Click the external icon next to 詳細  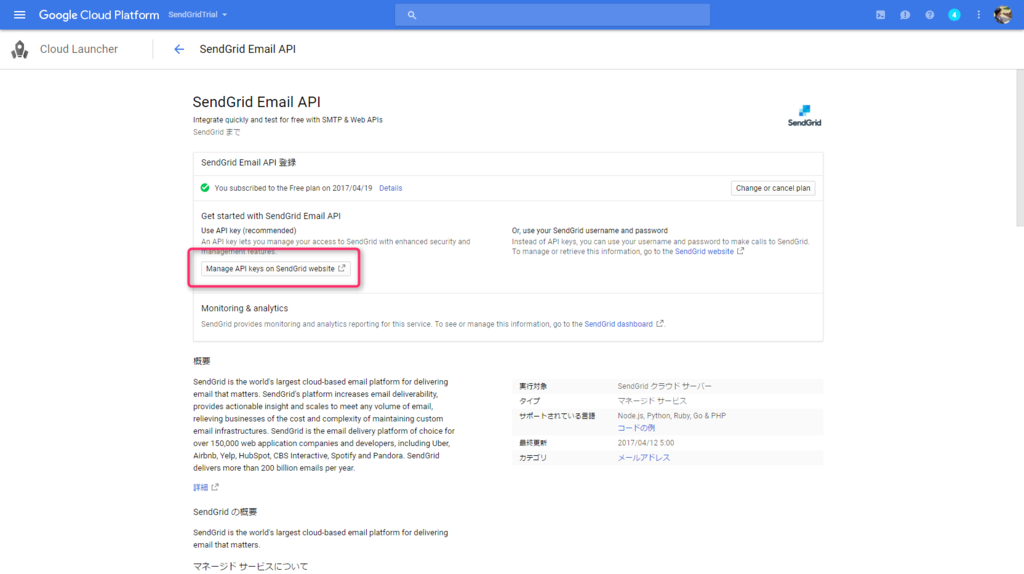[215, 487]
